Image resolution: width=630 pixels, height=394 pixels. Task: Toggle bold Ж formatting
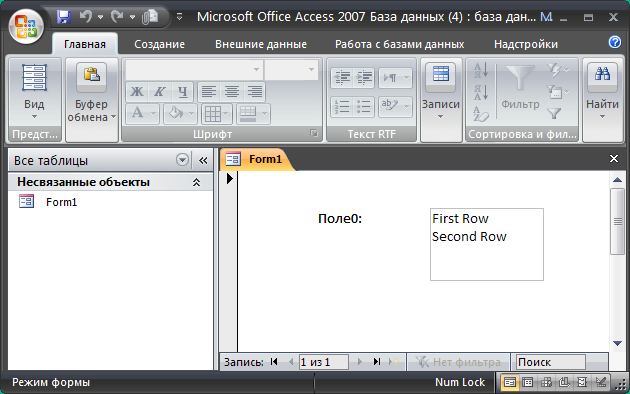click(x=137, y=92)
